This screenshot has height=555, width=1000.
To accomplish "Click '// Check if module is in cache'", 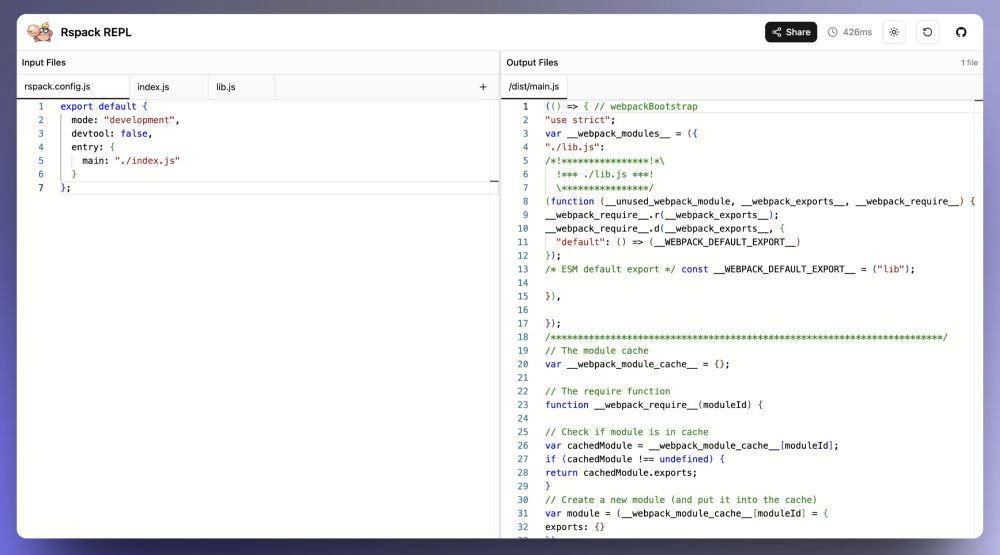I will click(626, 432).
